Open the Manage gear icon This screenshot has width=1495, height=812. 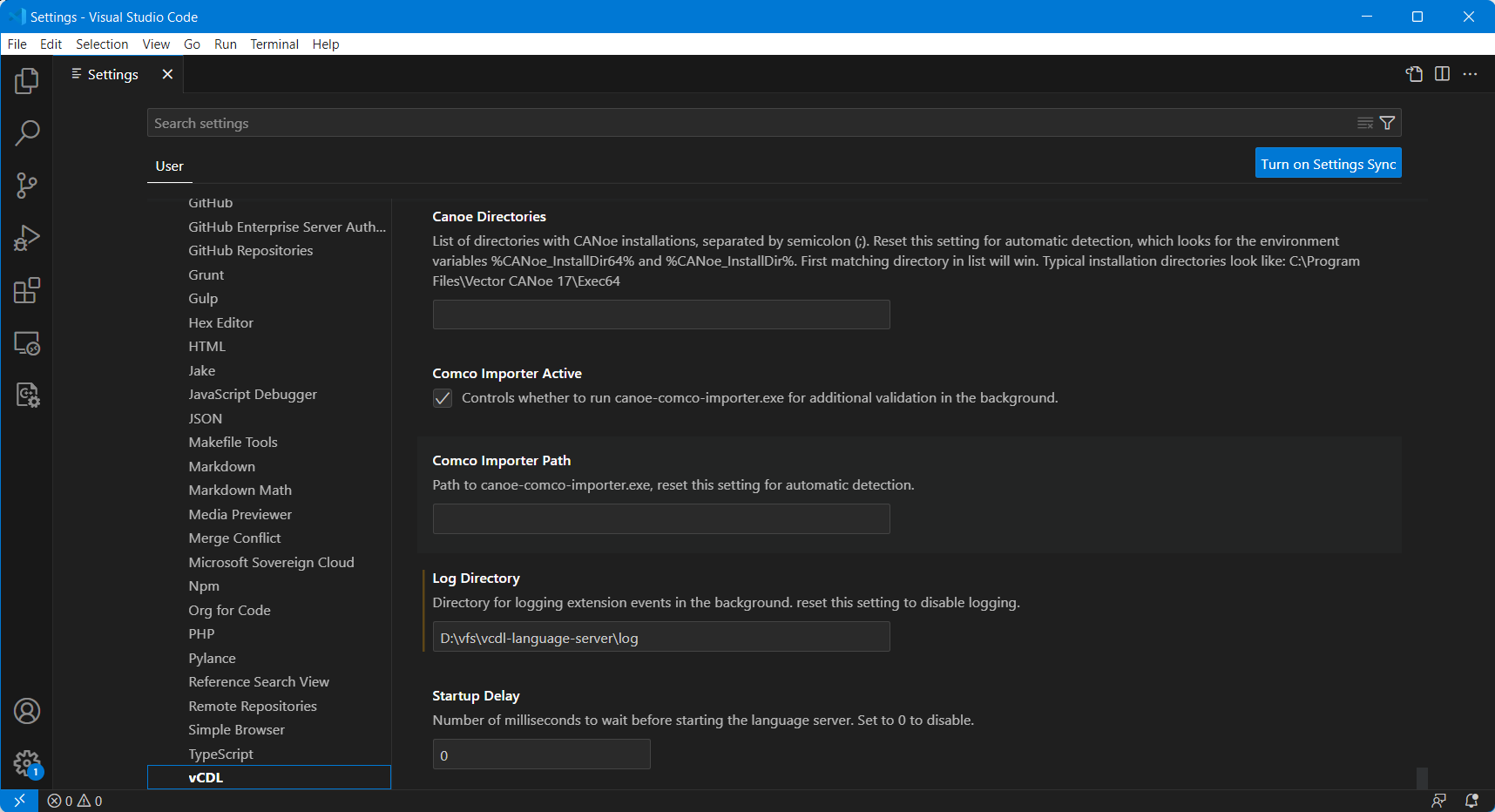tap(27, 764)
